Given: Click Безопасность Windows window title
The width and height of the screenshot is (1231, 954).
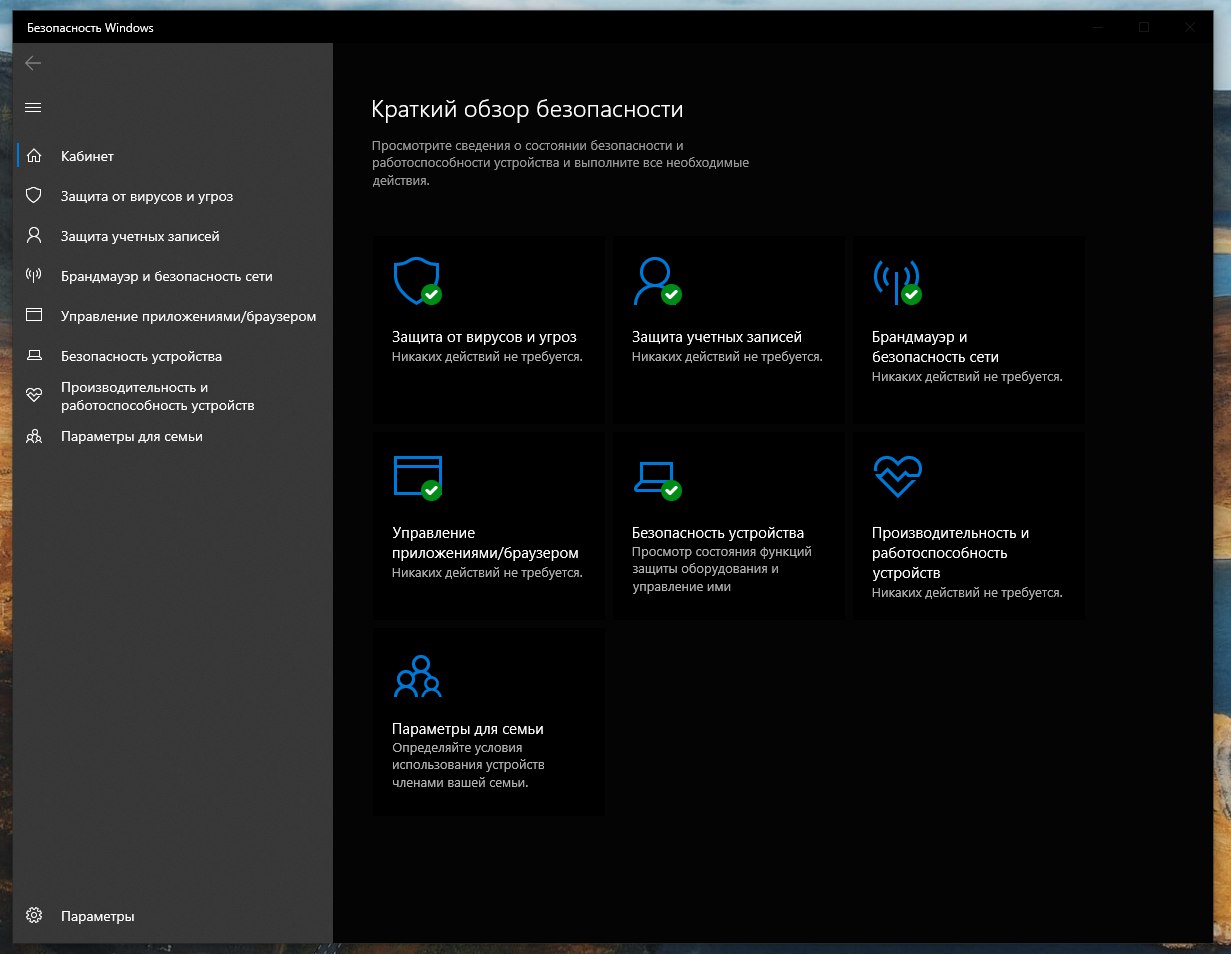Looking at the screenshot, I should click(90, 28).
